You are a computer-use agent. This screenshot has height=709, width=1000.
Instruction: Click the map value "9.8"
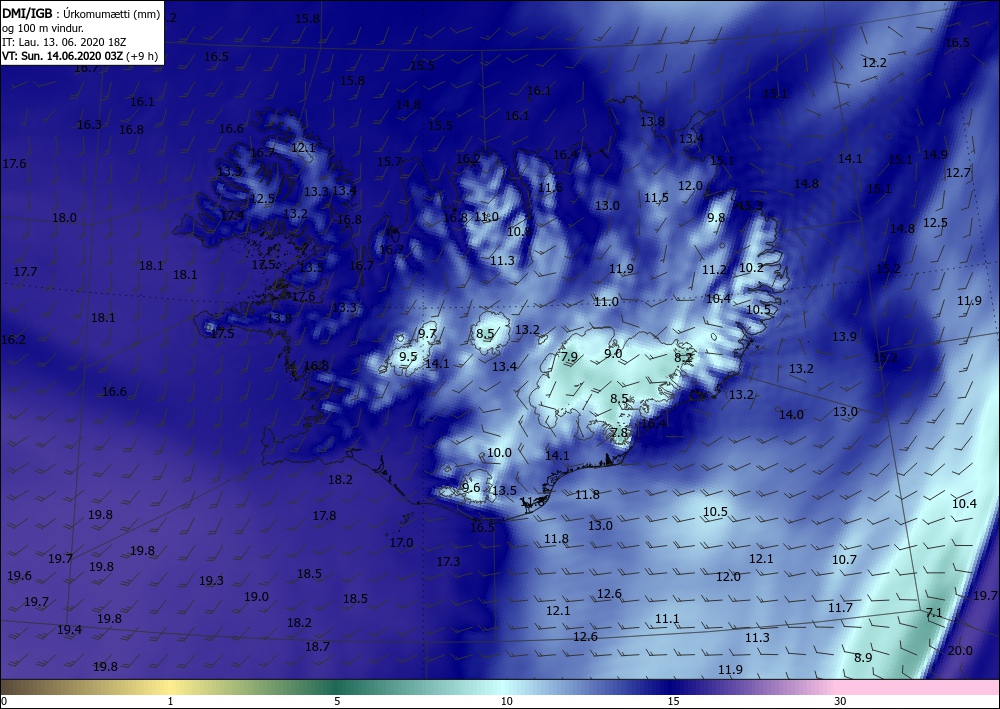pos(716,217)
